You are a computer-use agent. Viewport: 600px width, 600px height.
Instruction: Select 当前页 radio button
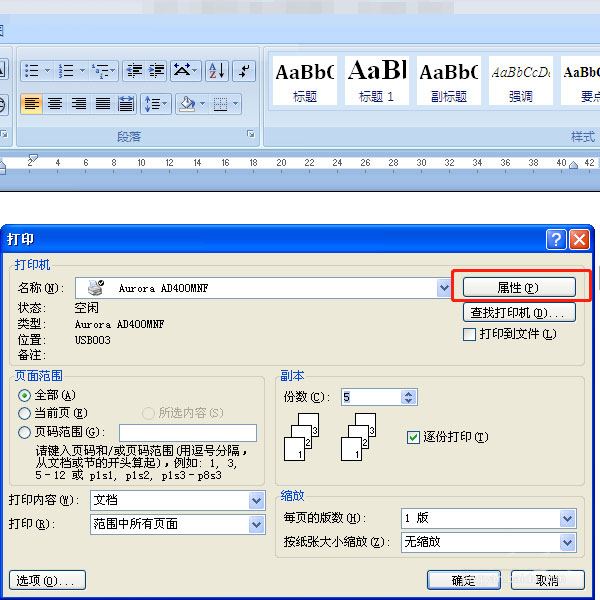[x=24, y=413]
